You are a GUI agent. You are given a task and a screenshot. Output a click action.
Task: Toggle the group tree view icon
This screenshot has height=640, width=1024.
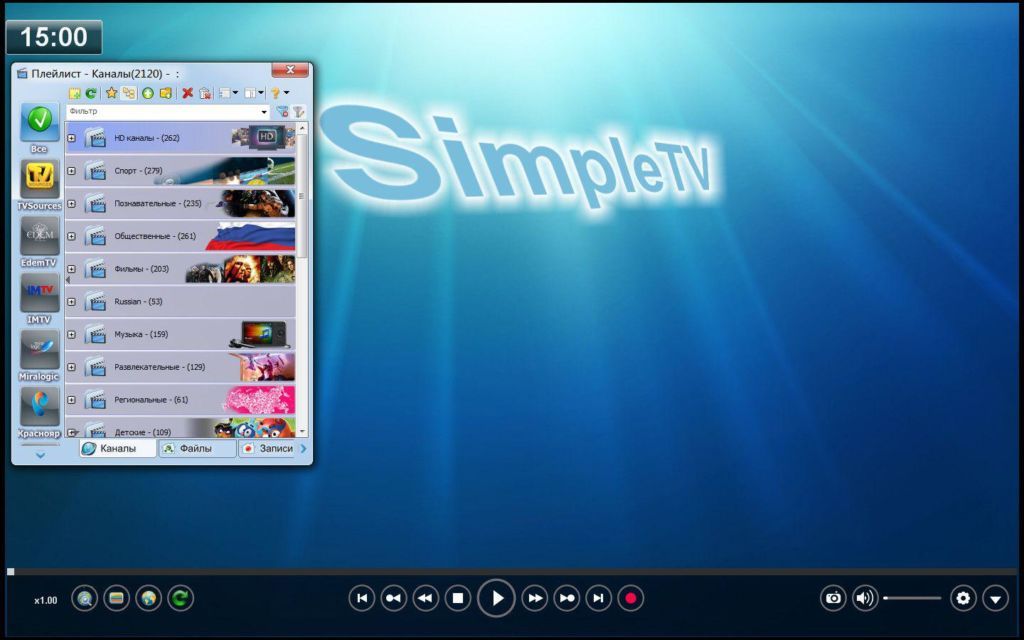129,93
